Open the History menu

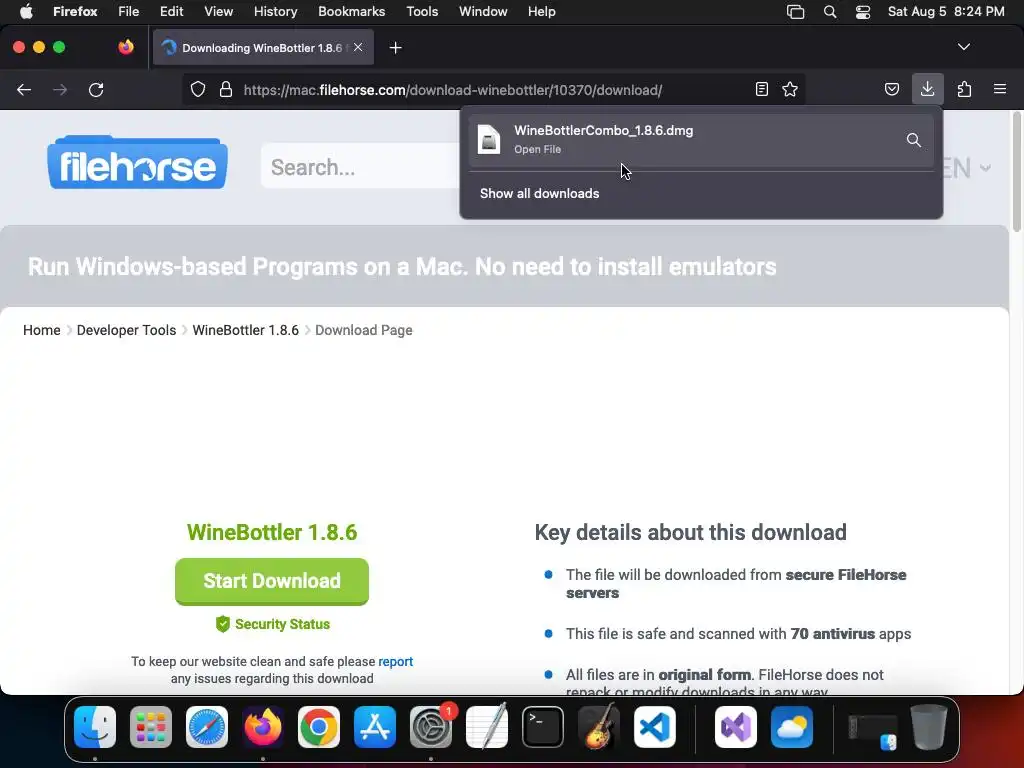[275, 11]
